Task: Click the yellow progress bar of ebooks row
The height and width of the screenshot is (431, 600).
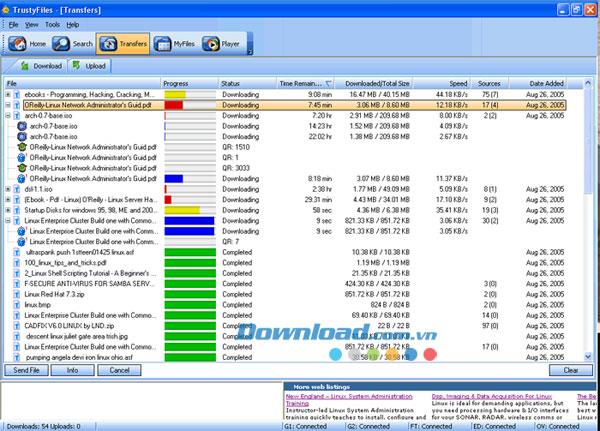Action: tap(175, 95)
